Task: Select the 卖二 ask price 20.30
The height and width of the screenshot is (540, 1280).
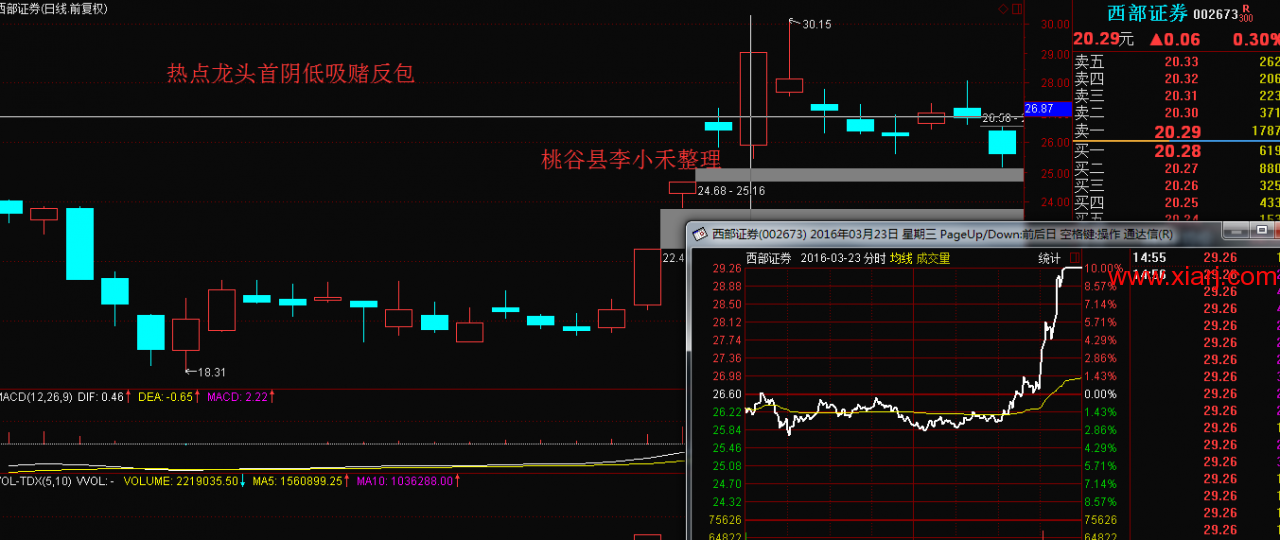Action: [x=1181, y=113]
